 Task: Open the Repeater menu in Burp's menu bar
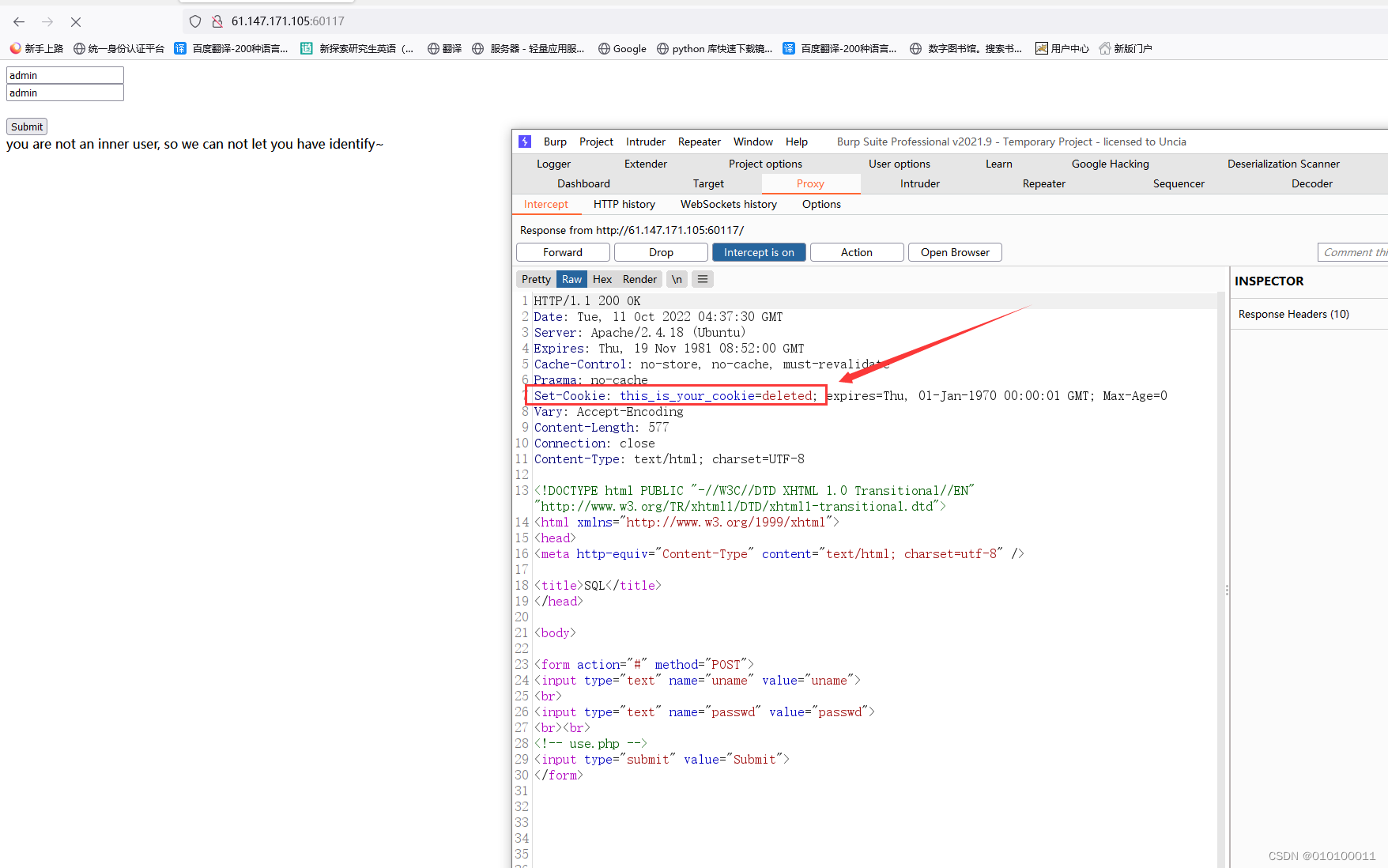pos(699,142)
